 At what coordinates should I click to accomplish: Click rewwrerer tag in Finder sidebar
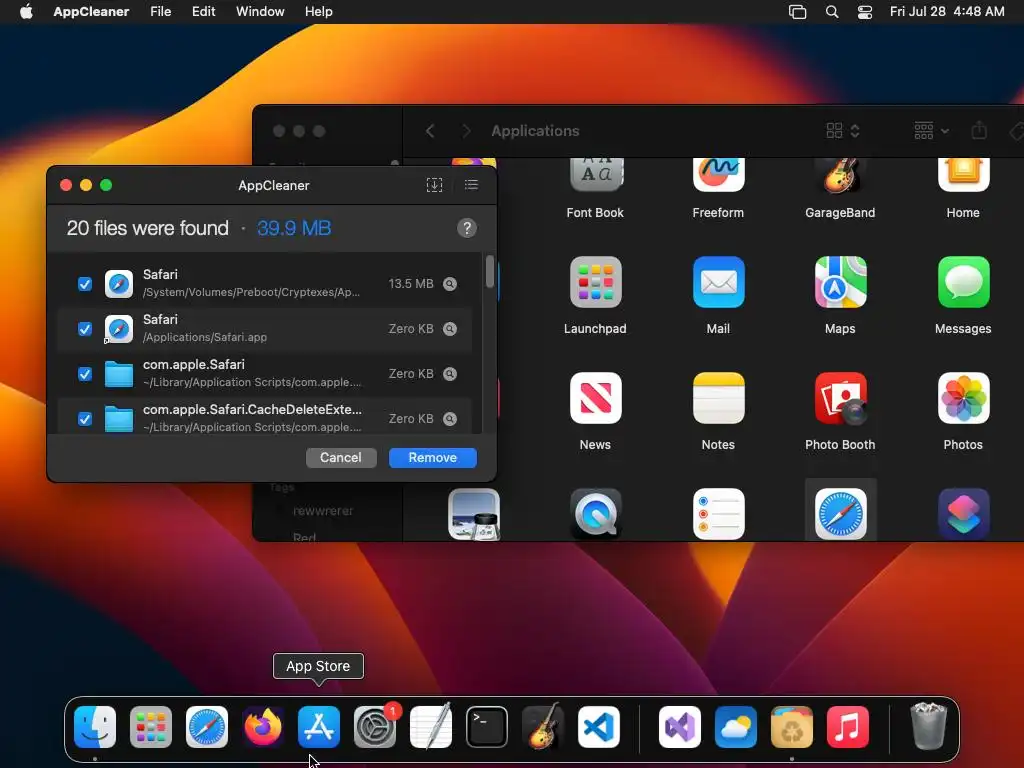[x=323, y=511]
